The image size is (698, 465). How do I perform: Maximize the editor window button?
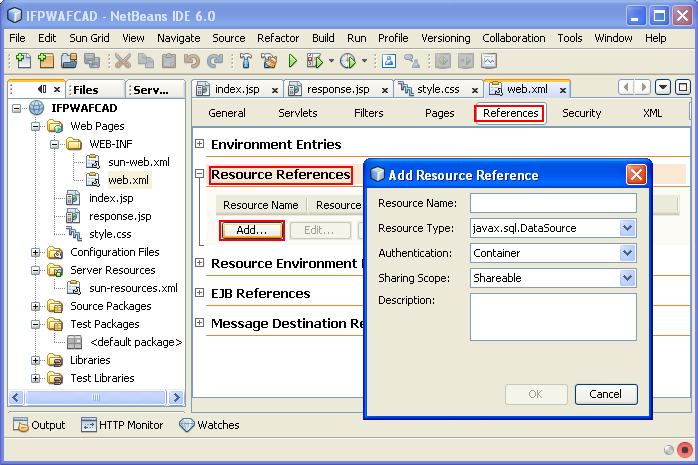click(682, 87)
